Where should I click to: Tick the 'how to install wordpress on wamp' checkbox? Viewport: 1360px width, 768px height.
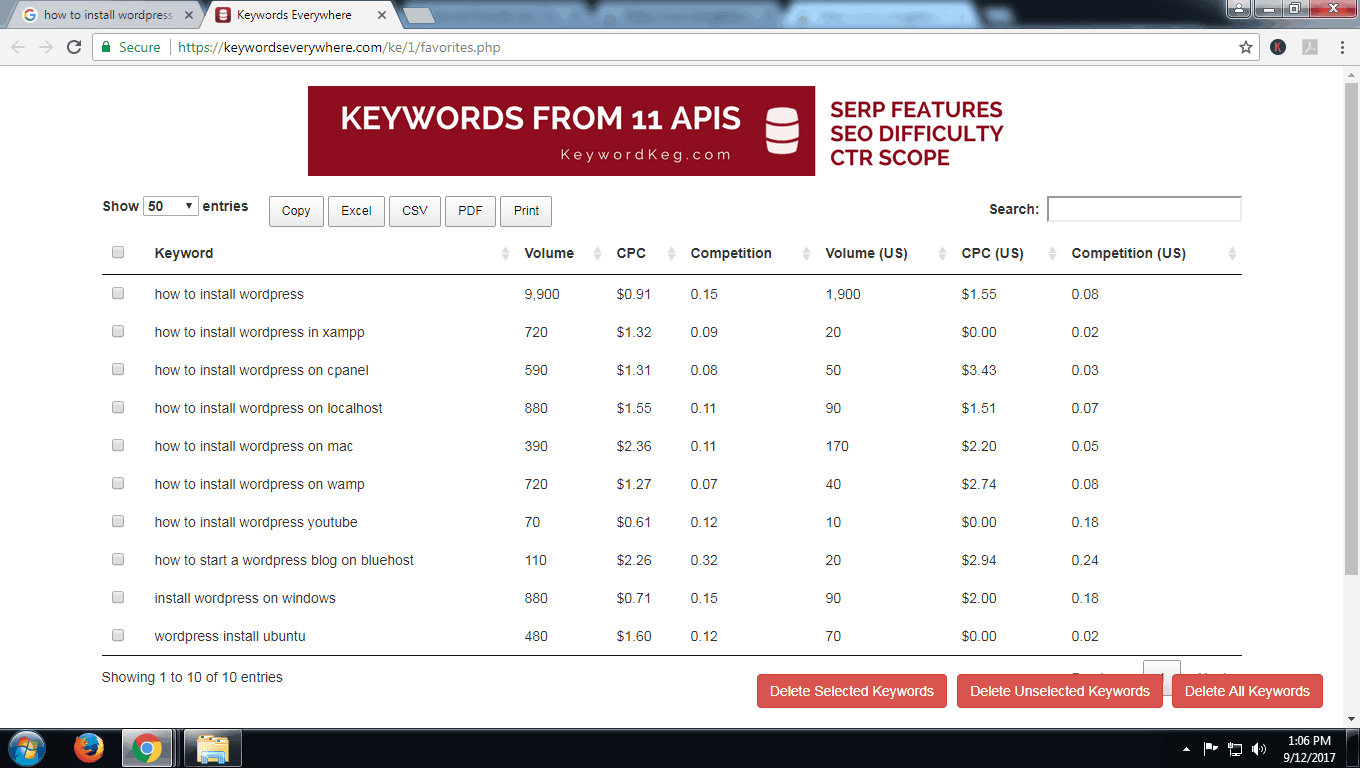coord(118,483)
